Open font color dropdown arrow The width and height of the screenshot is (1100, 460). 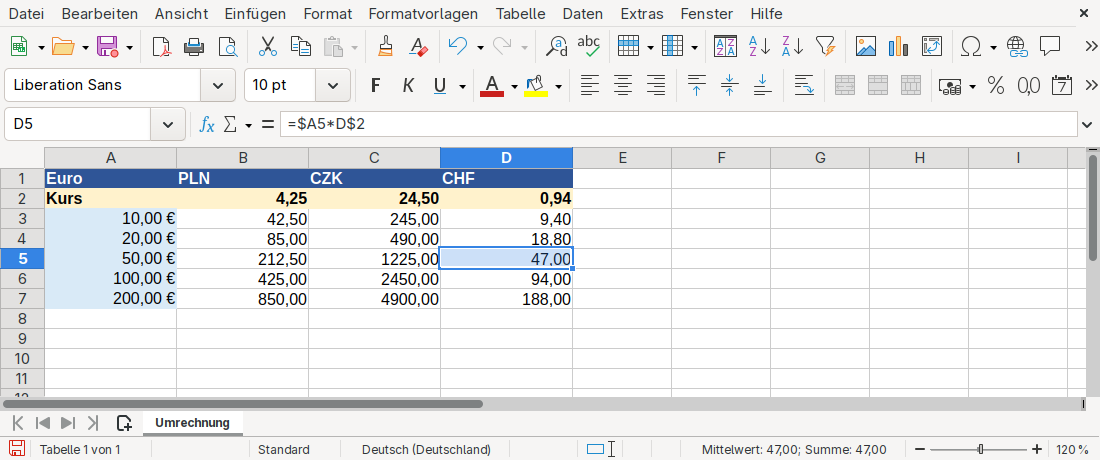[514, 86]
